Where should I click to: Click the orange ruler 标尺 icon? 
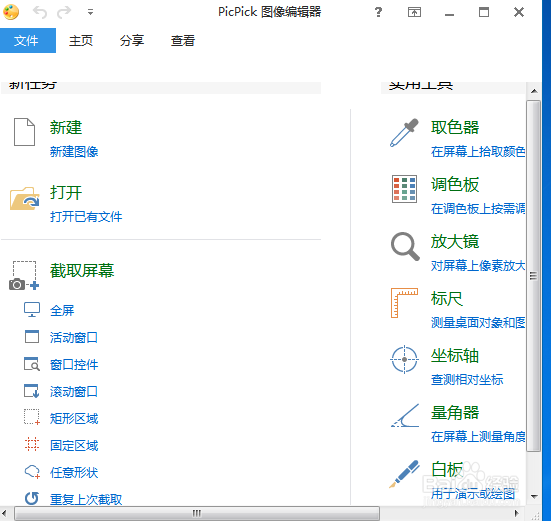pos(404,303)
